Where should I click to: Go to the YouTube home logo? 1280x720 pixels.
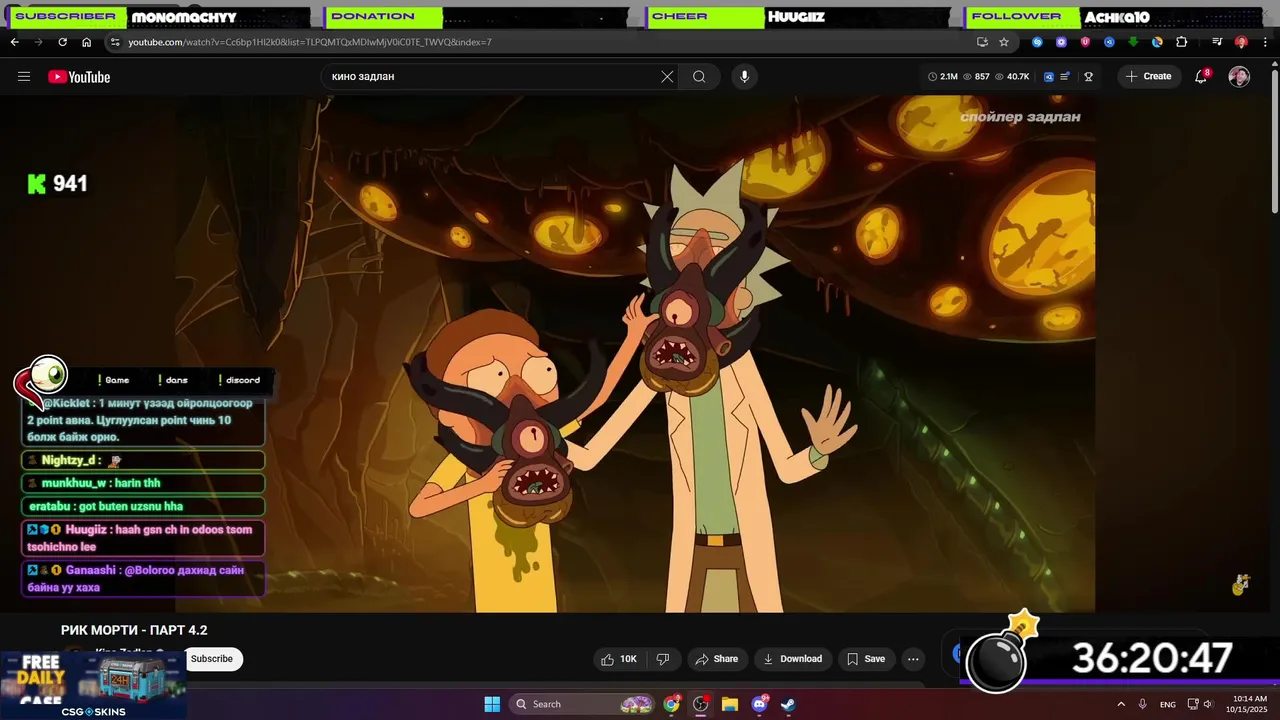click(x=79, y=77)
